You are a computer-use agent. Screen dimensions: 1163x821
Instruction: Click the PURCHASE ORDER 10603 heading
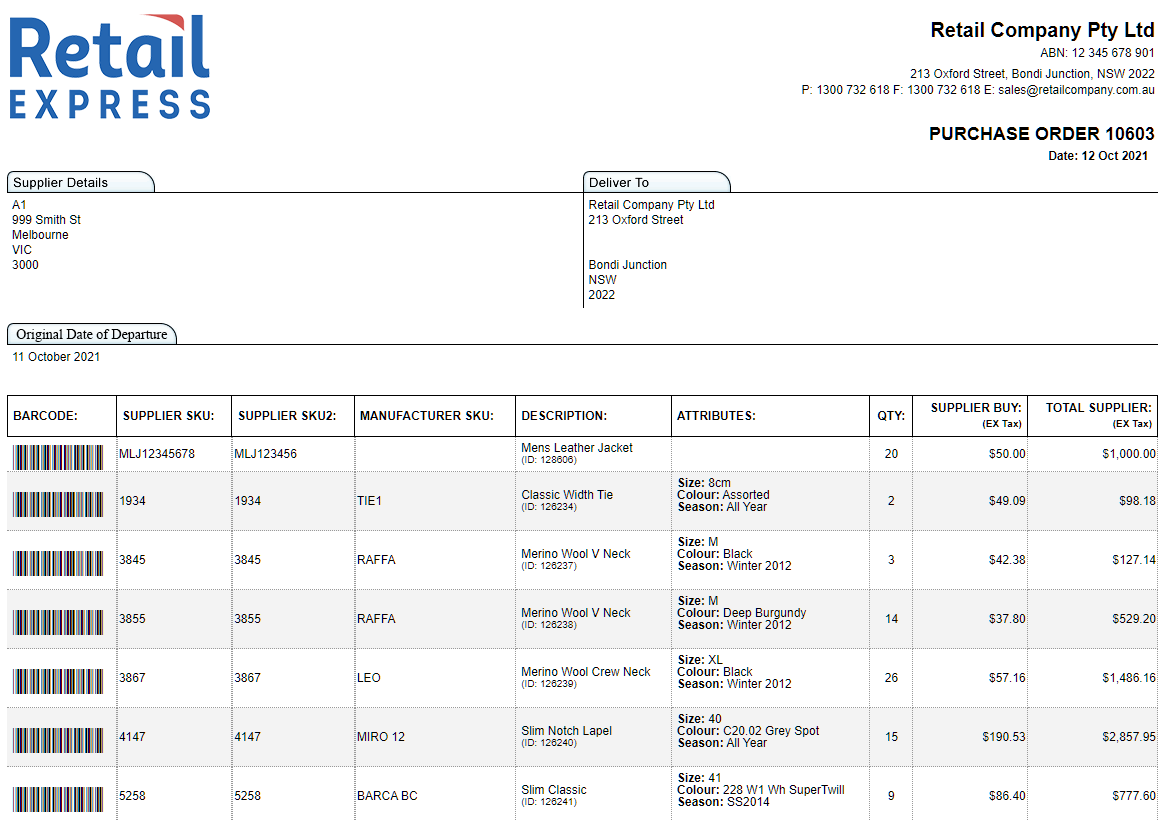pos(1041,133)
